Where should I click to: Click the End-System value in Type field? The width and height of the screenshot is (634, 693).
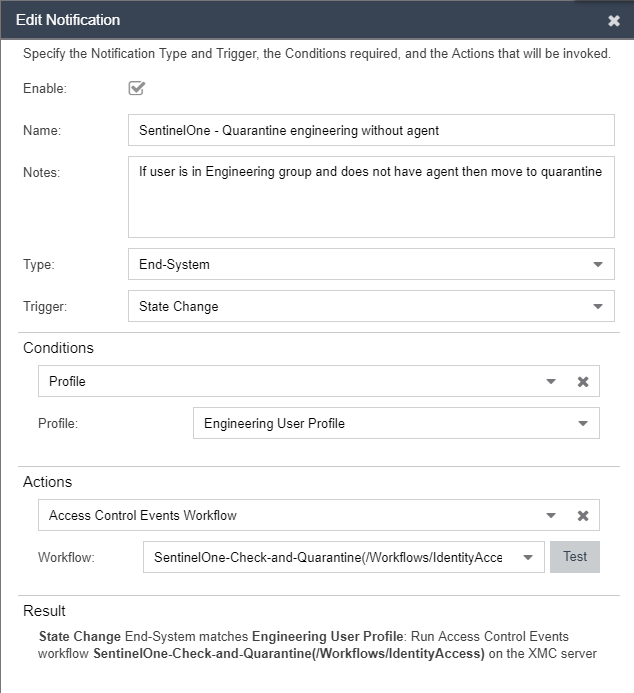(174, 265)
